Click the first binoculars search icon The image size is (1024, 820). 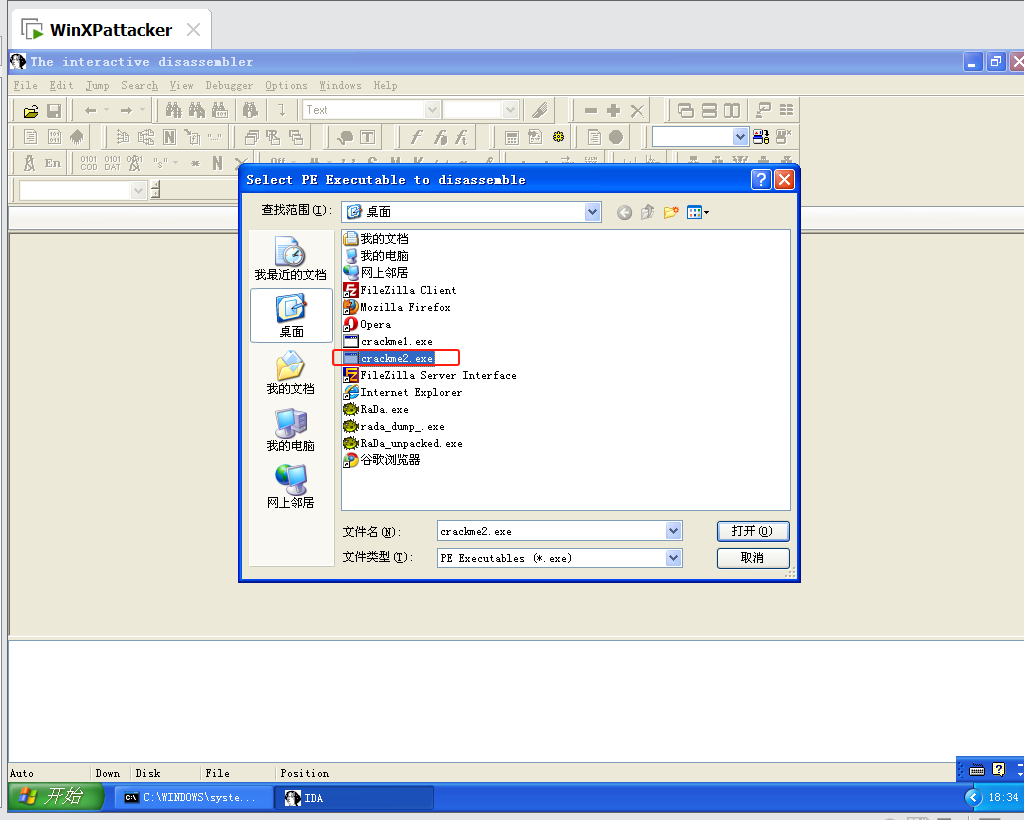(173, 110)
